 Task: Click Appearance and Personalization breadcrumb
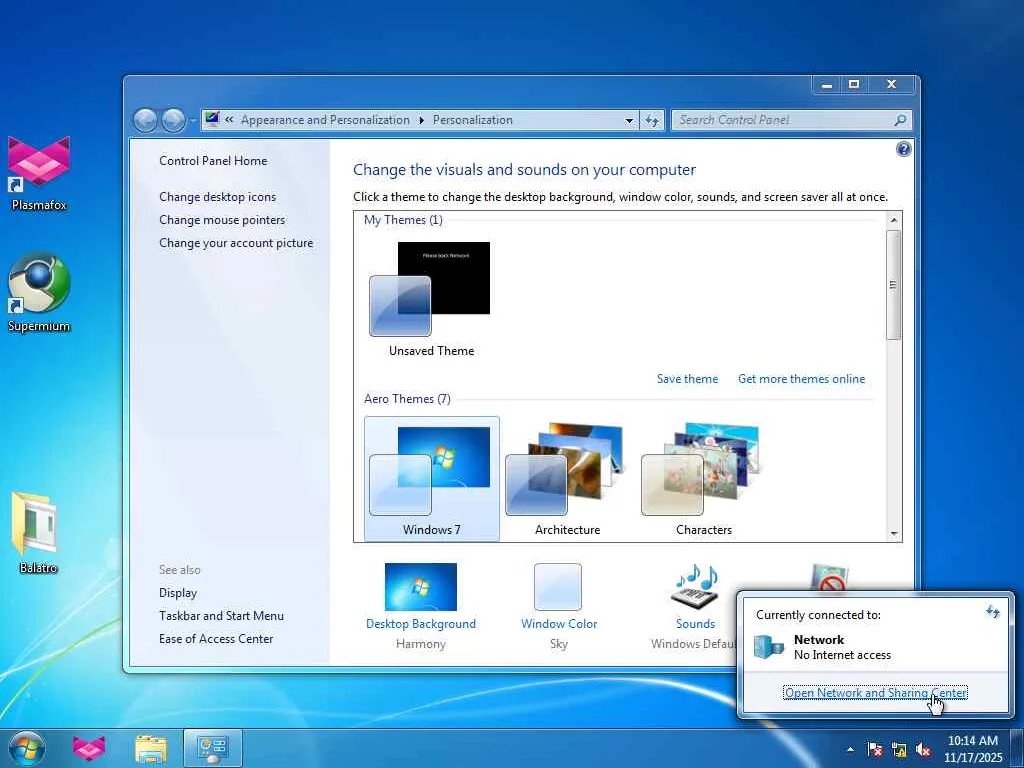pos(325,120)
